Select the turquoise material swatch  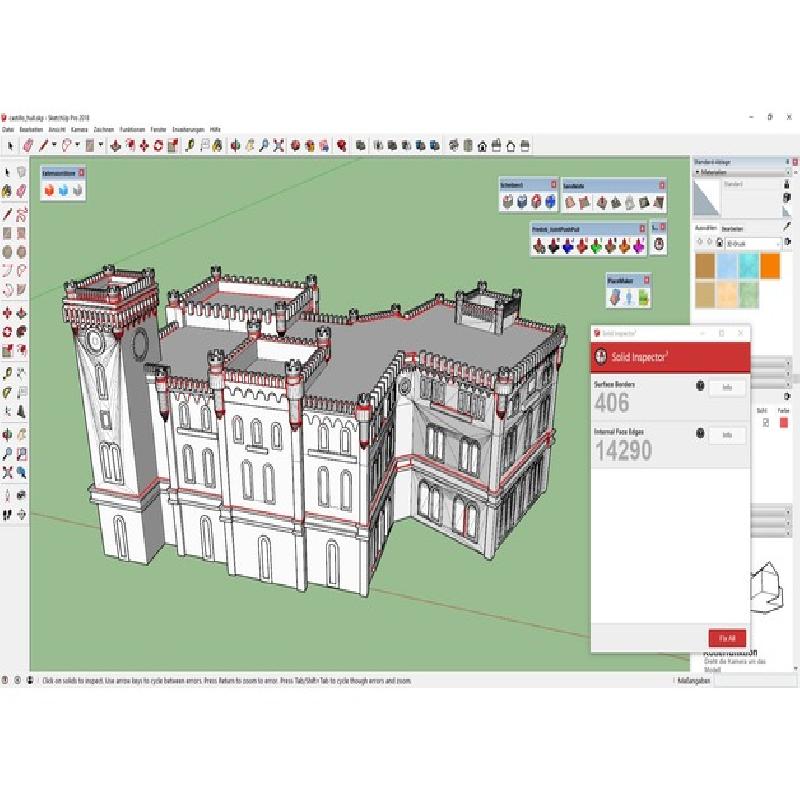click(748, 266)
